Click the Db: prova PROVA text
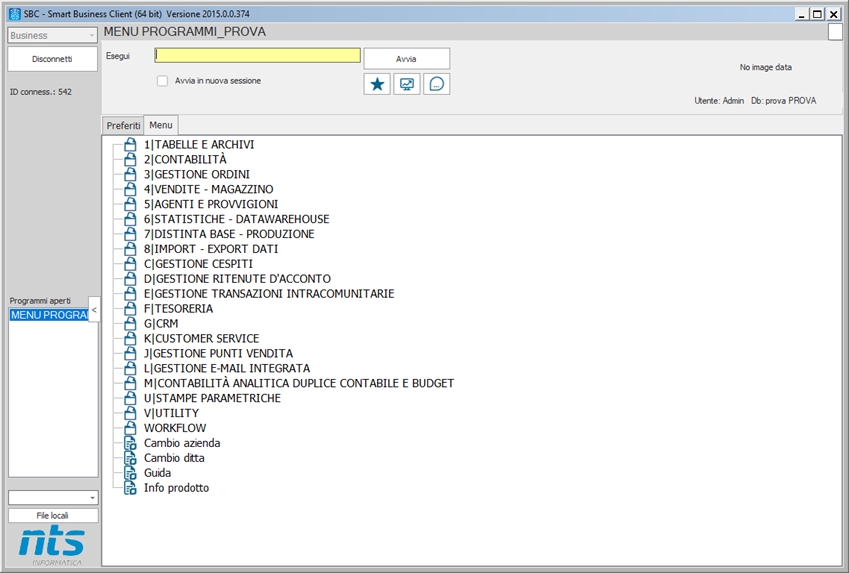 (x=783, y=101)
